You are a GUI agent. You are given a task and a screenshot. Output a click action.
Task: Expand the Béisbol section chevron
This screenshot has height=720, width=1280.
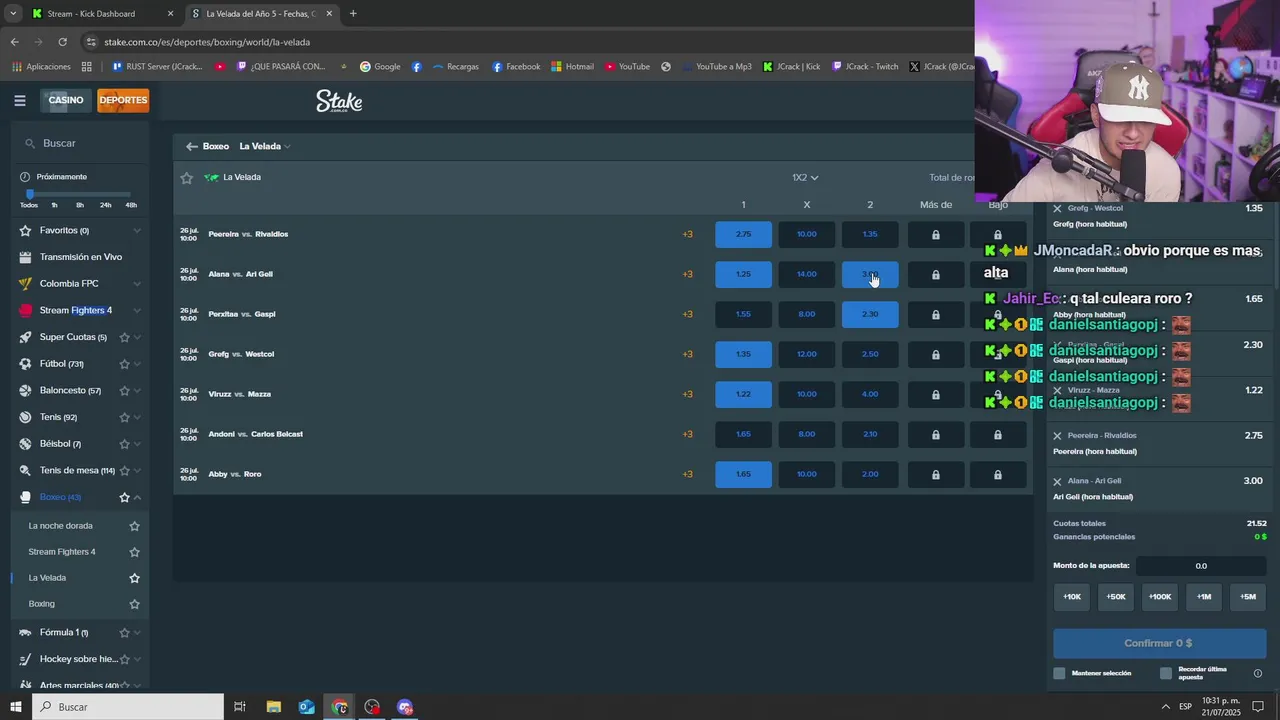[x=137, y=444]
